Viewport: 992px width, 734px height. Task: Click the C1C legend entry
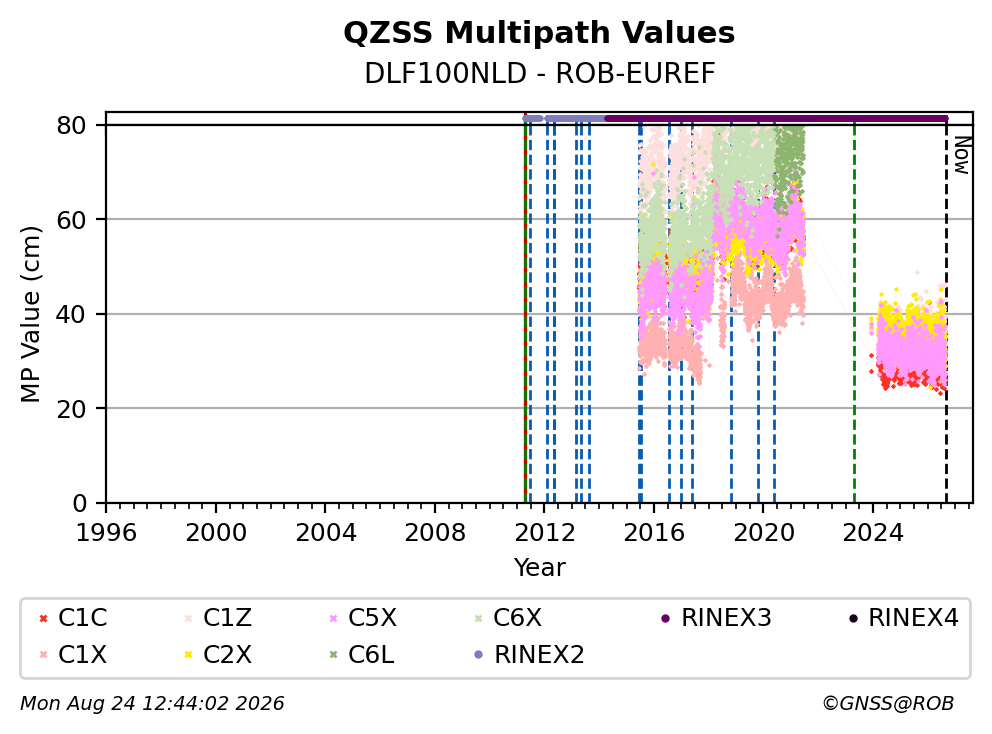[73, 618]
